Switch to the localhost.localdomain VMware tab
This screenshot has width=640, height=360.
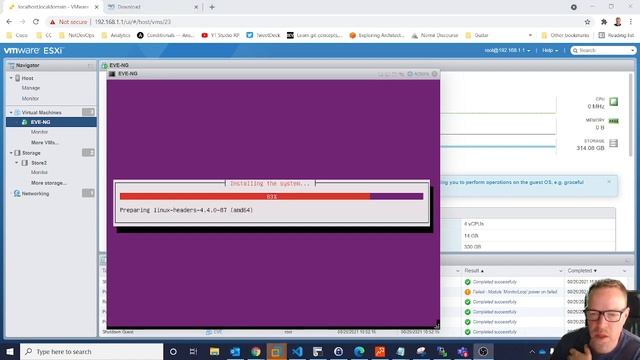(53, 7)
